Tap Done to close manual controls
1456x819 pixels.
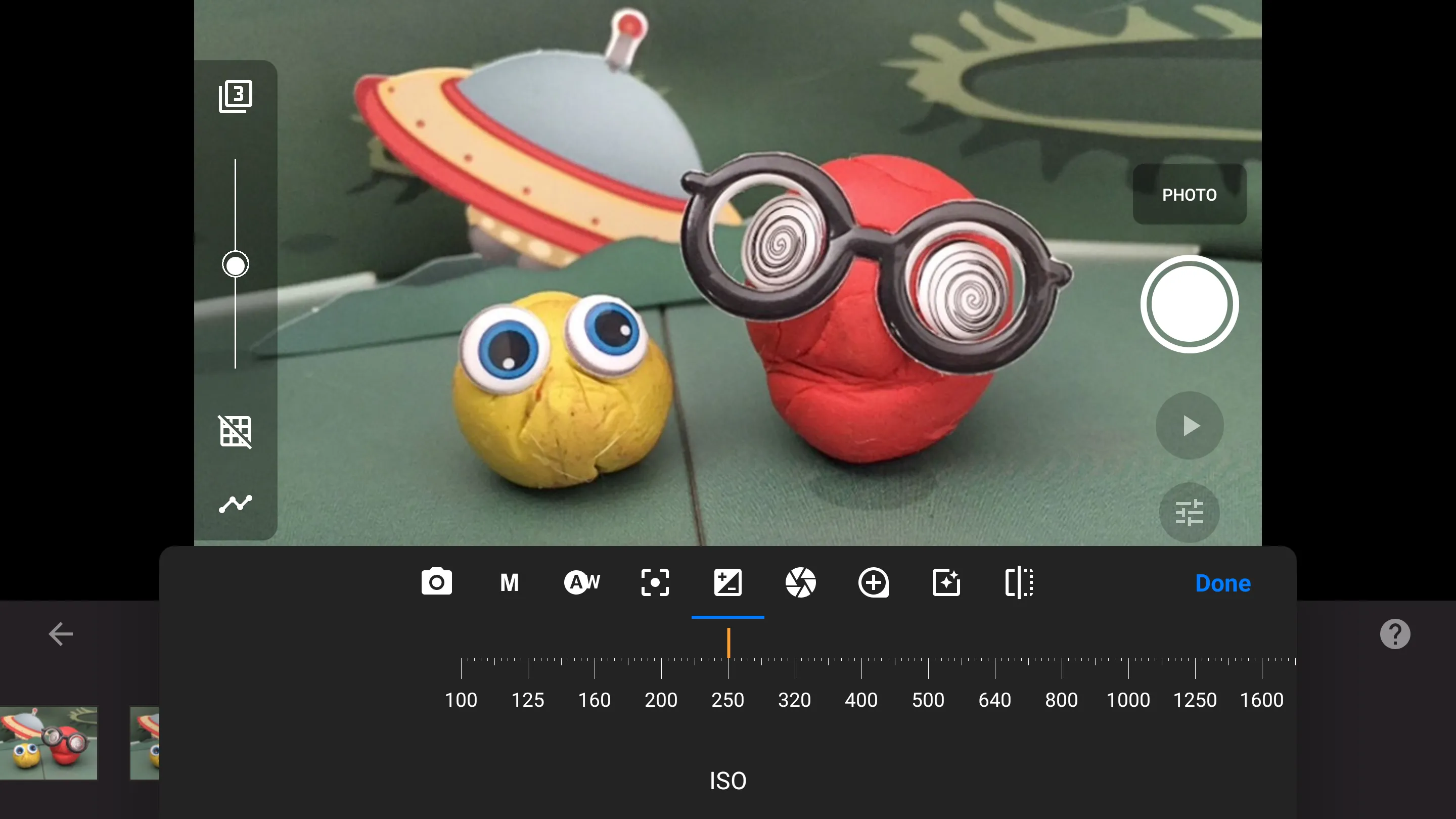coord(1222,583)
